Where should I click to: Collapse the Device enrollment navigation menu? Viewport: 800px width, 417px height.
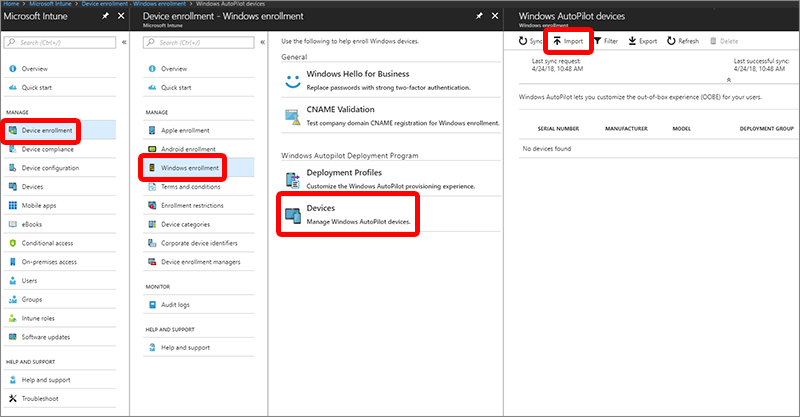coord(262,42)
